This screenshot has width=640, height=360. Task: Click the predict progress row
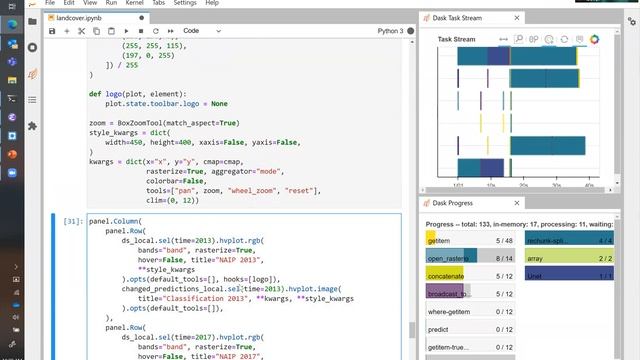[x=470, y=327]
